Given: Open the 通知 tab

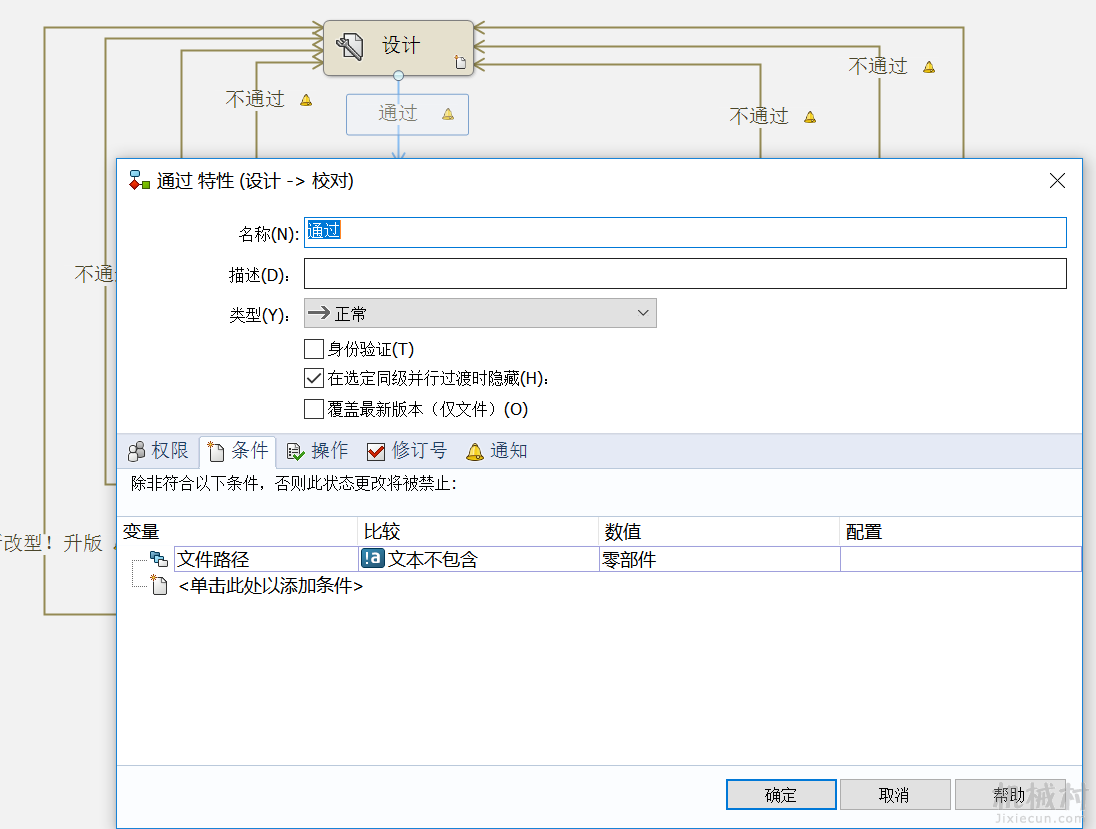Looking at the screenshot, I should tap(496, 451).
